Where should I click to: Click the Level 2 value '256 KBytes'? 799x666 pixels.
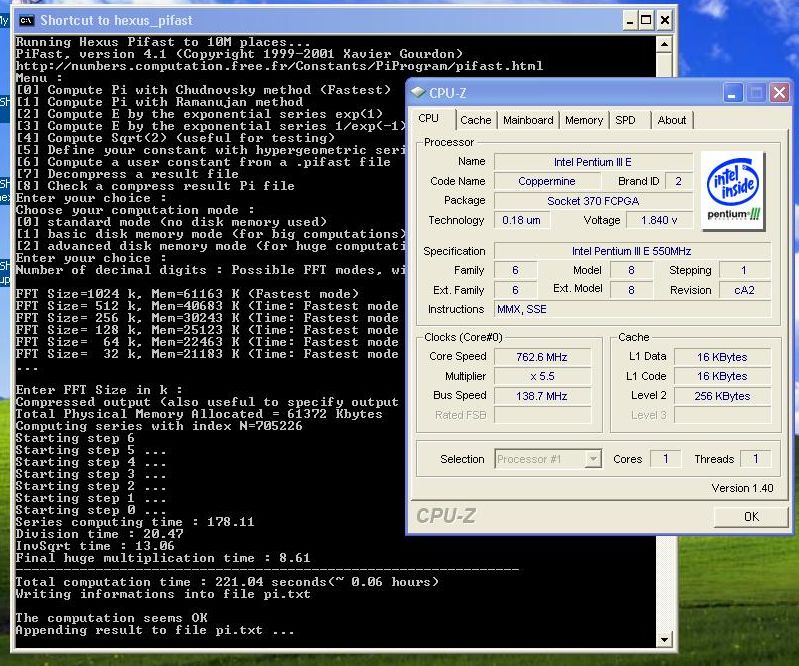(722, 396)
